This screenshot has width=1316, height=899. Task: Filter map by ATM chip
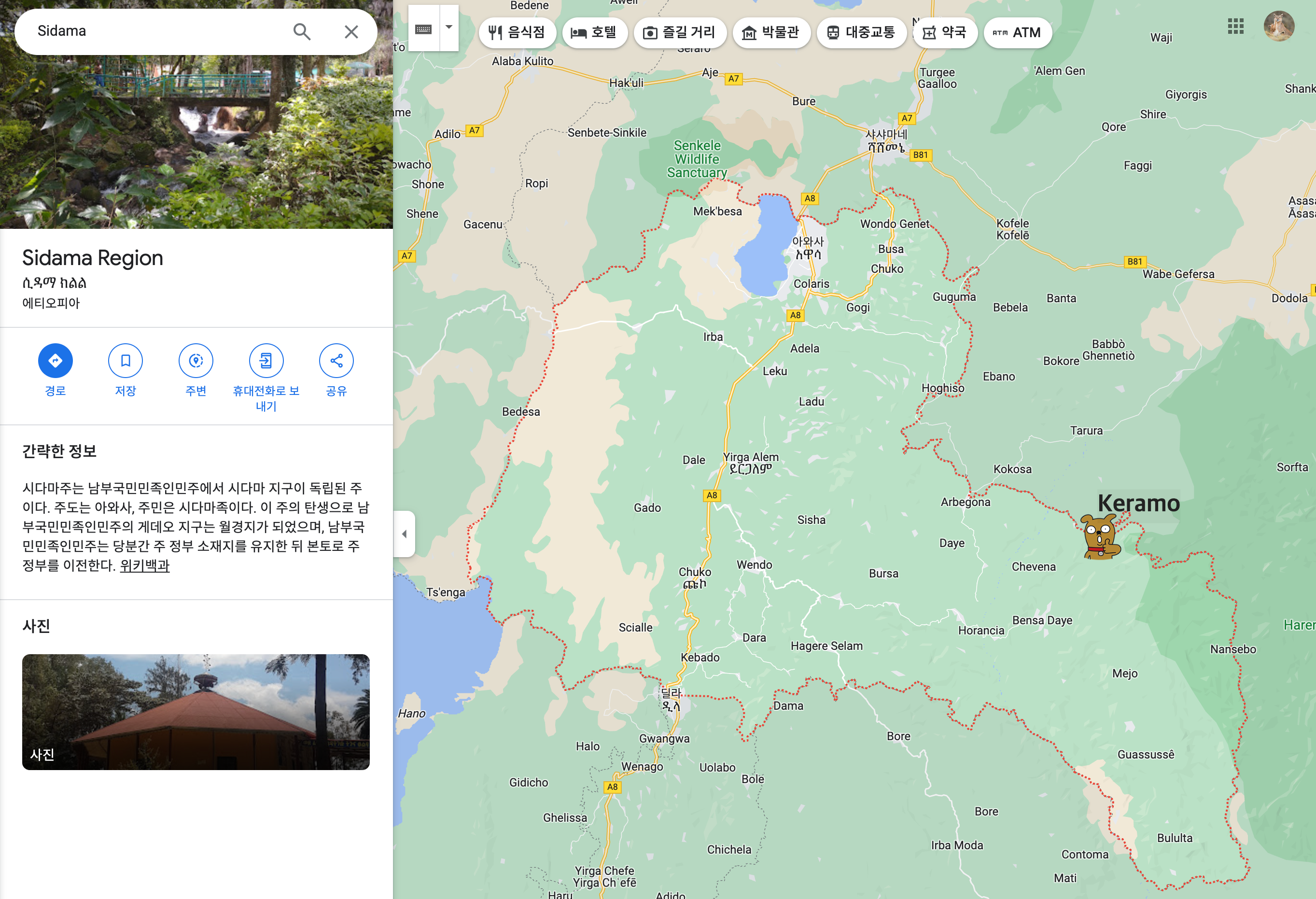1017,33
